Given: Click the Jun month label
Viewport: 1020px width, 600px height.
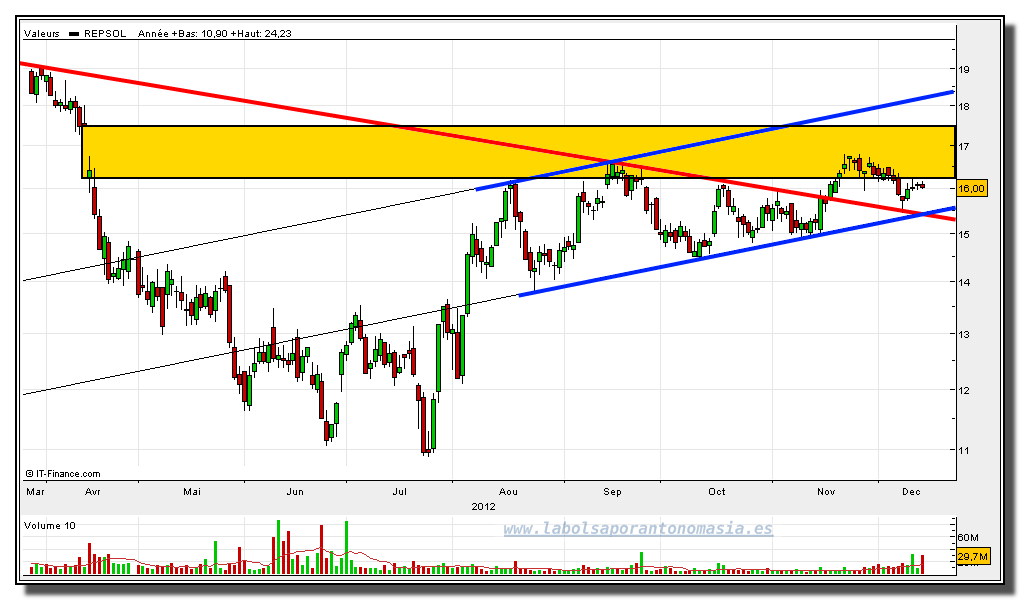Looking at the screenshot, I should 295,492.
